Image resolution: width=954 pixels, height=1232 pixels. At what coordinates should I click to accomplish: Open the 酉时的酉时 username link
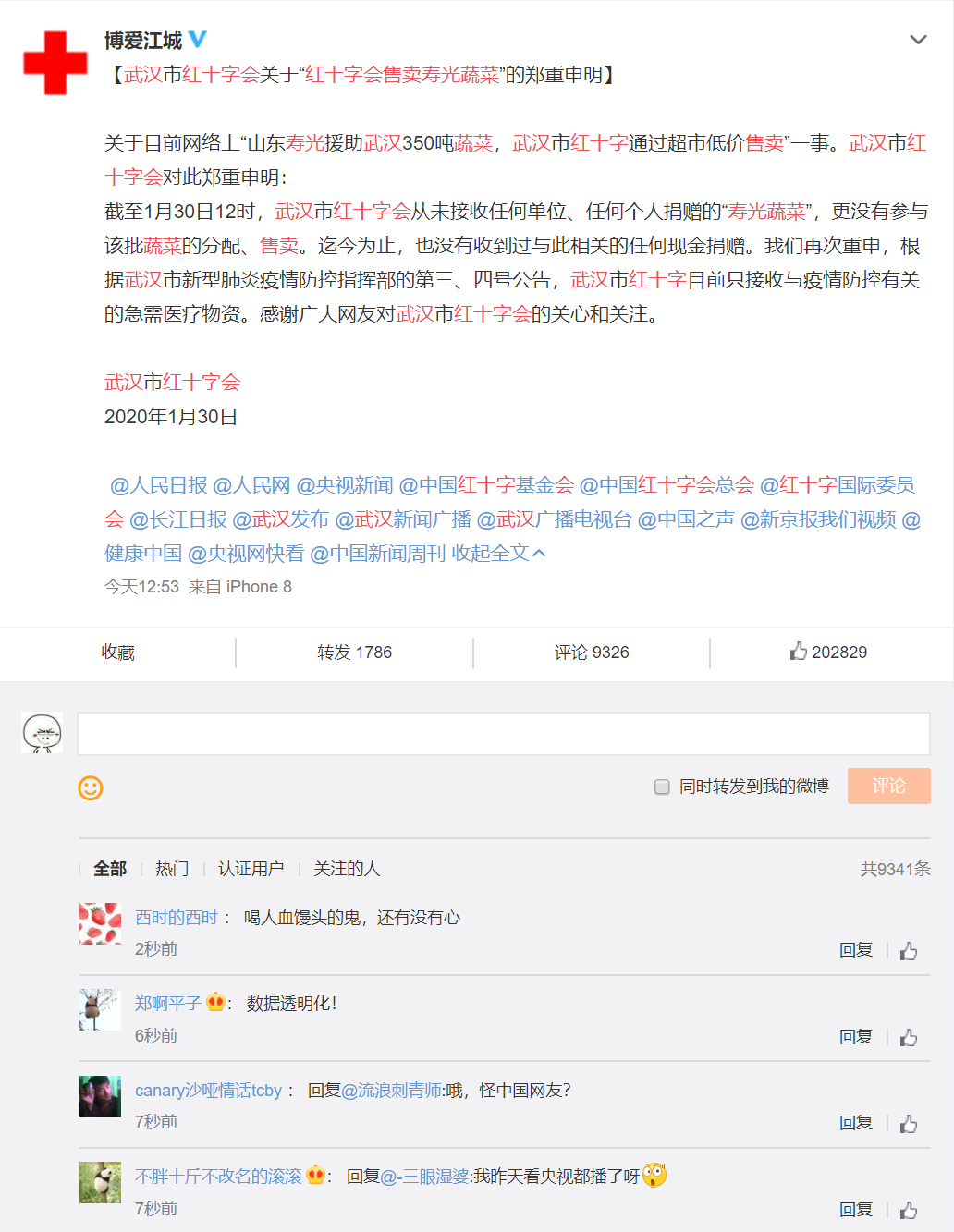point(177,918)
